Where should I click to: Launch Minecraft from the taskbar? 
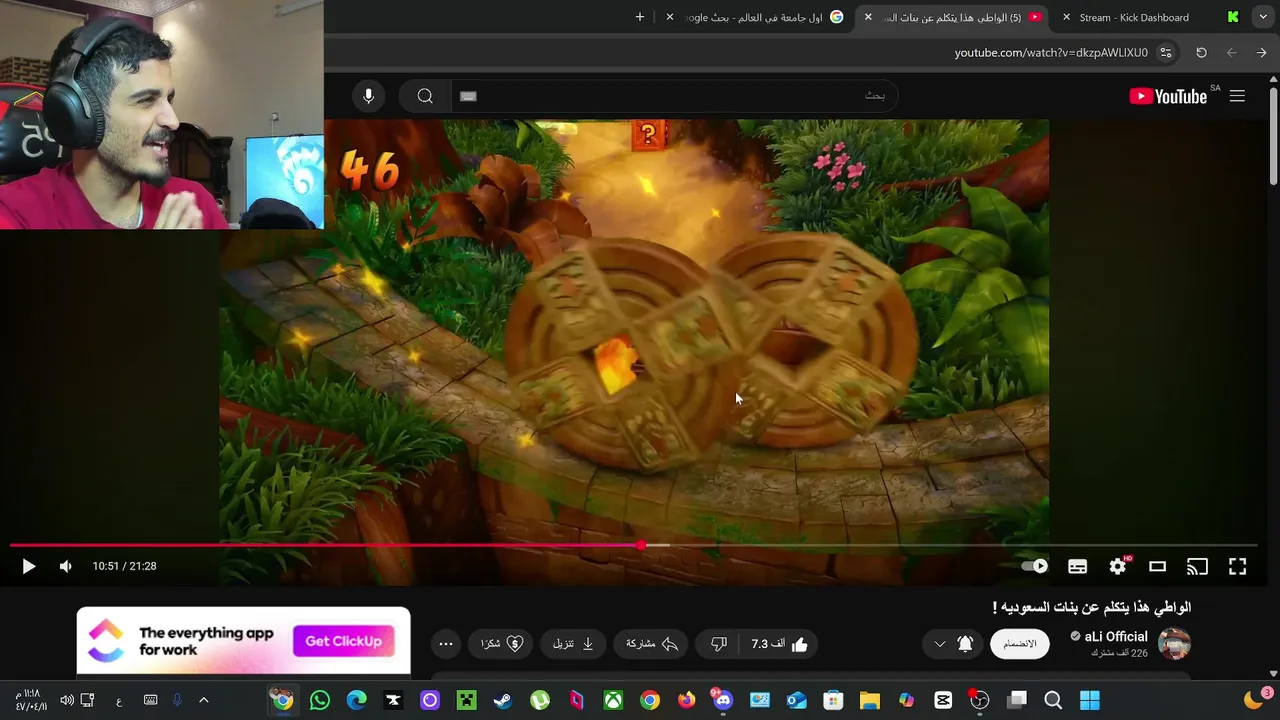[466, 700]
